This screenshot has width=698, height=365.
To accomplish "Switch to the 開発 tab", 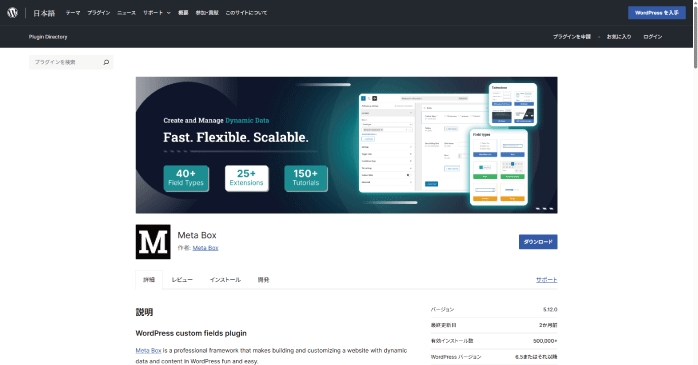I will [x=264, y=280].
